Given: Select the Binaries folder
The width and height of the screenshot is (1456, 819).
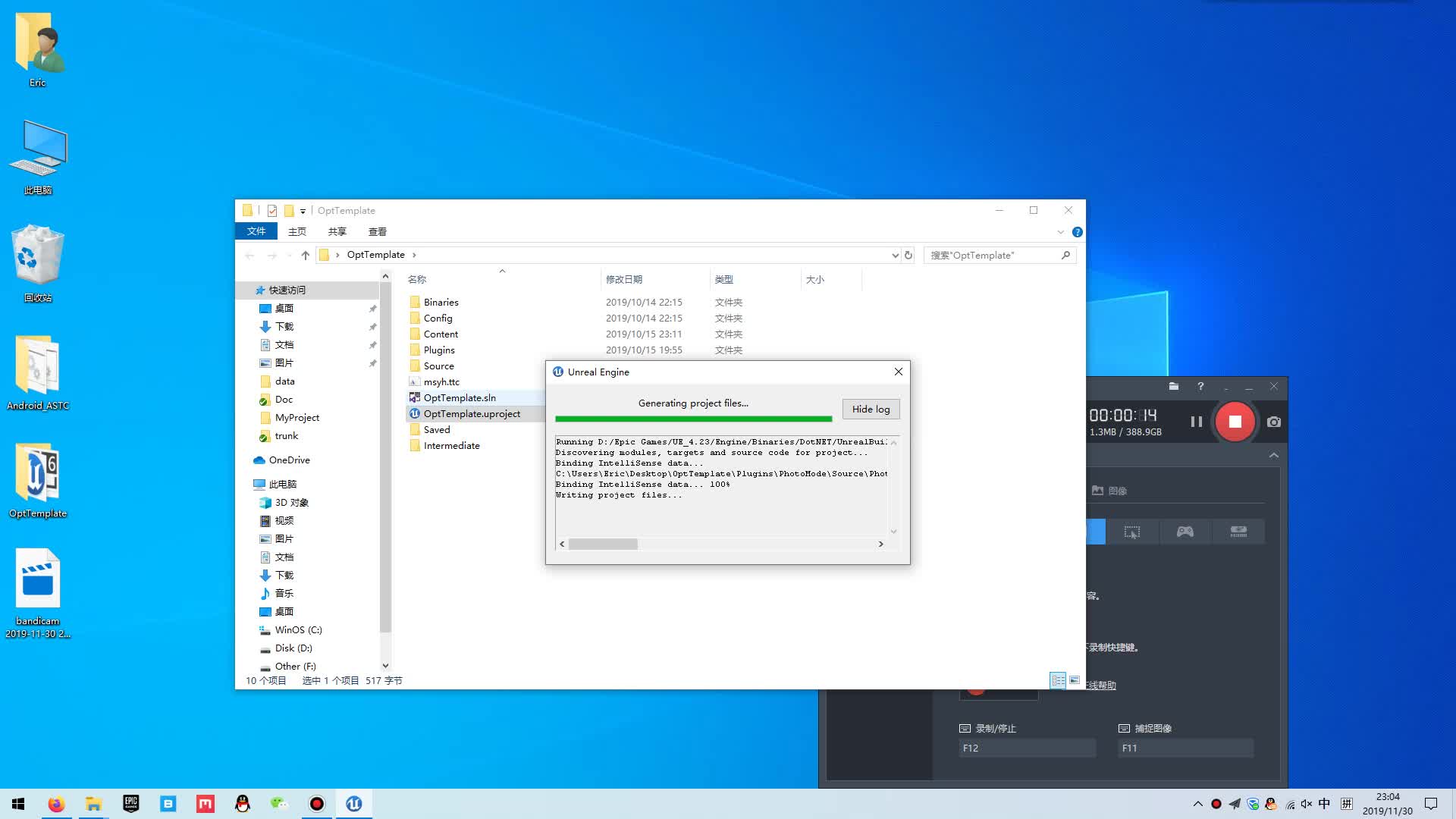Looking at the screenshot, I should (x=441, y=302).
